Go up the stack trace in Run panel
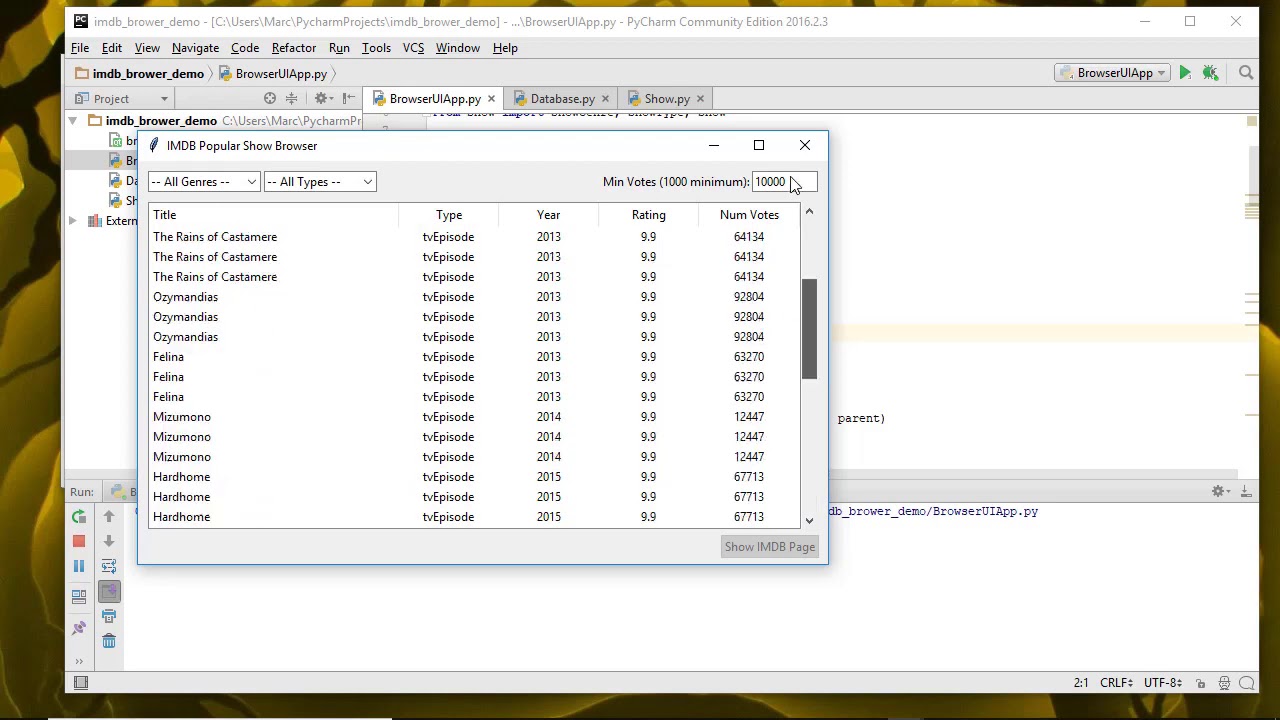 pyautogui.click(x=109, y=516)
